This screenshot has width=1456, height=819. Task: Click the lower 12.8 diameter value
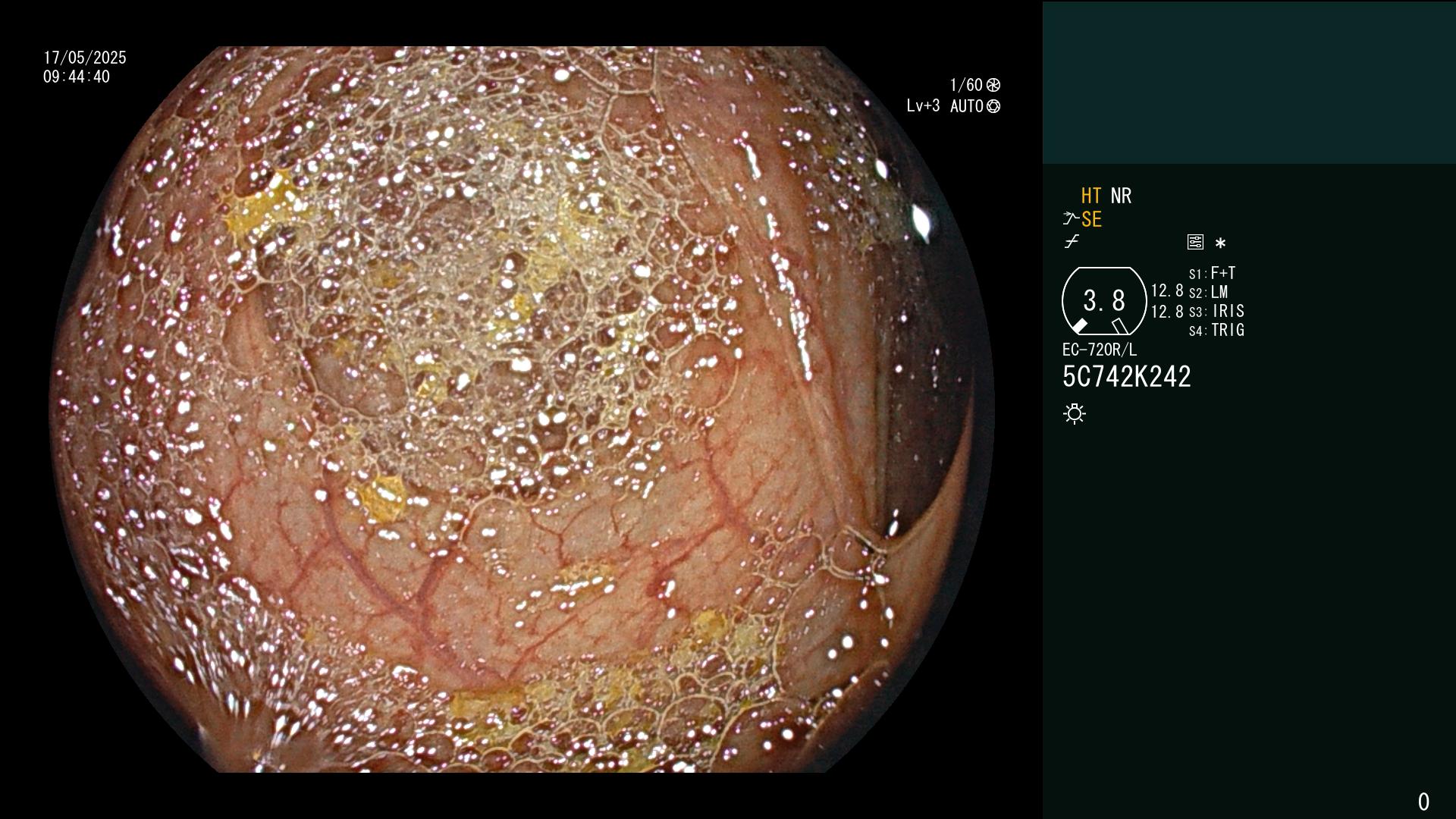point(1167,312)
